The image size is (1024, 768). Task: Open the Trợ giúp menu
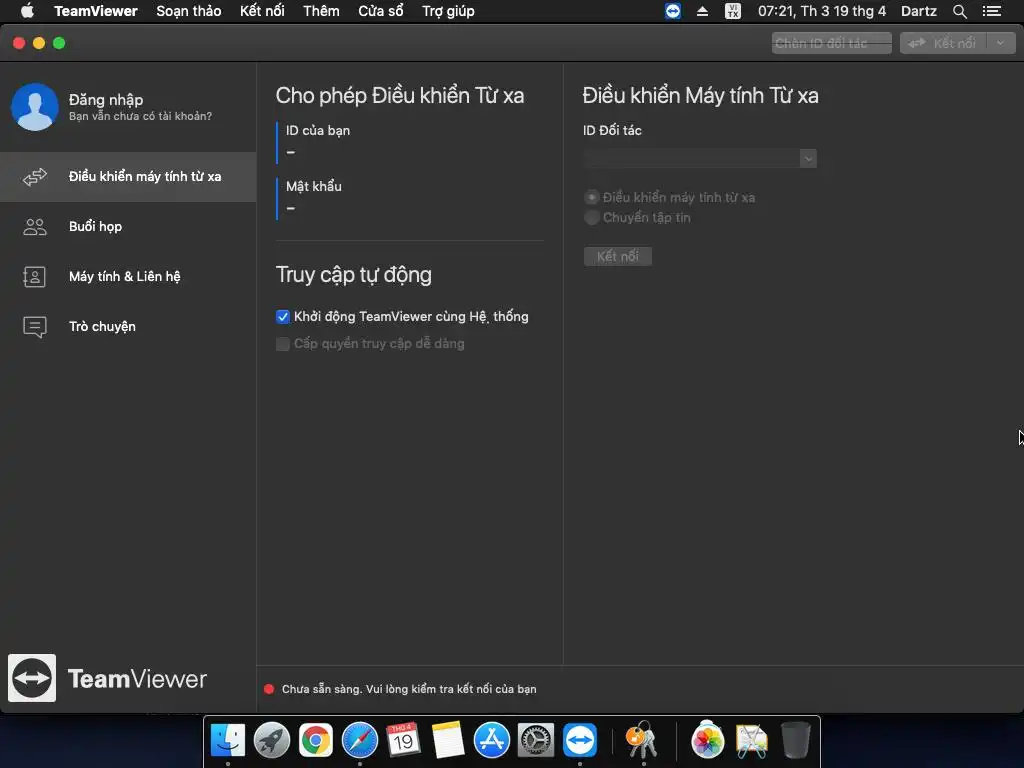click(448, 11)
